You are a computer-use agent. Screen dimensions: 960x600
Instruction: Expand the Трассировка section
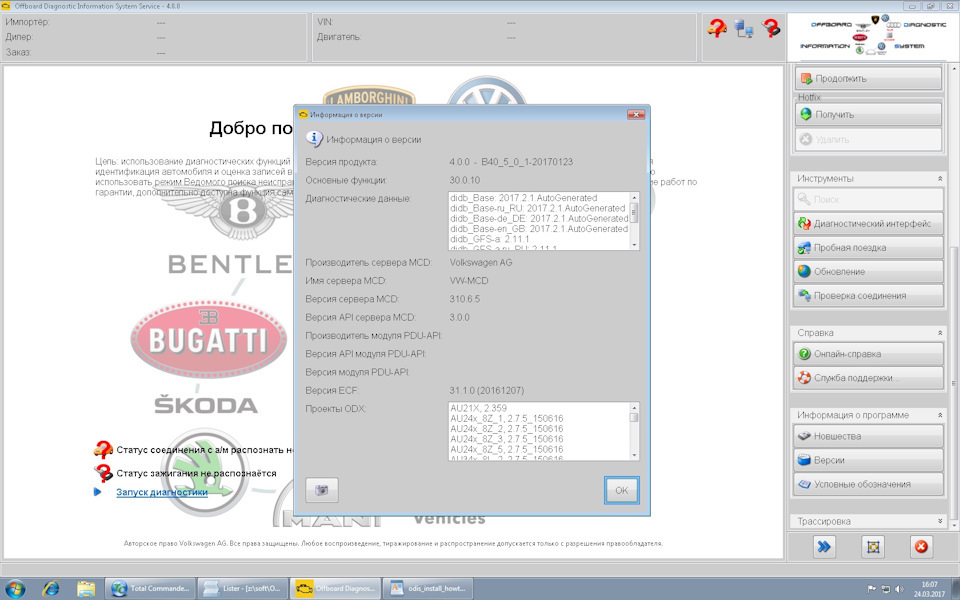point(940,521)
